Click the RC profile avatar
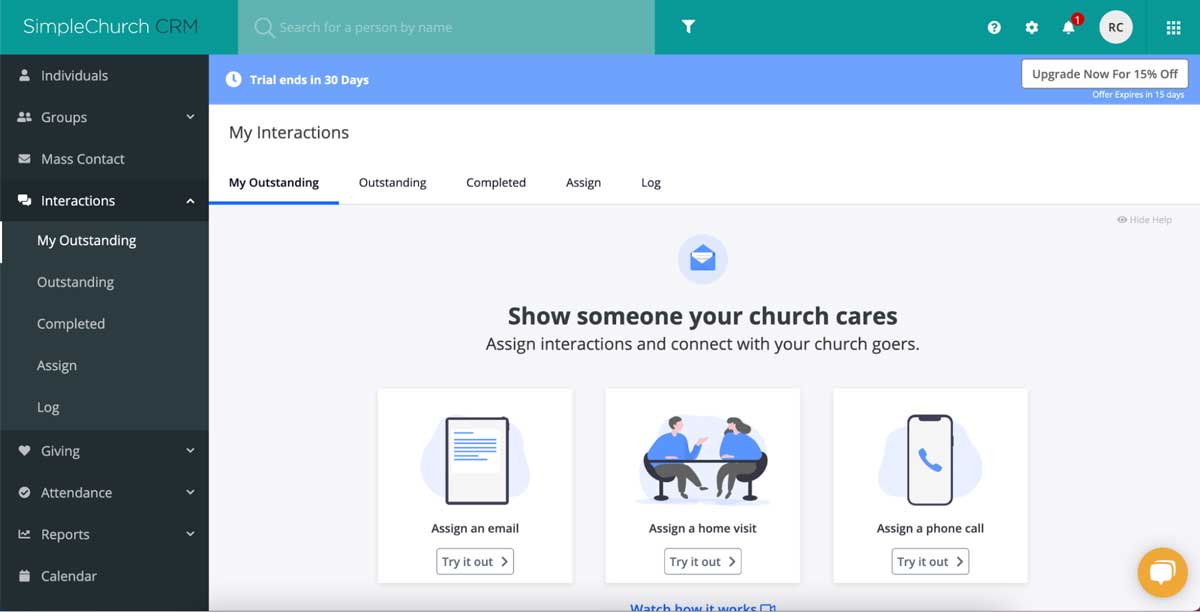The height and width of the screenshot is (612, 1200). point(1116,27)
